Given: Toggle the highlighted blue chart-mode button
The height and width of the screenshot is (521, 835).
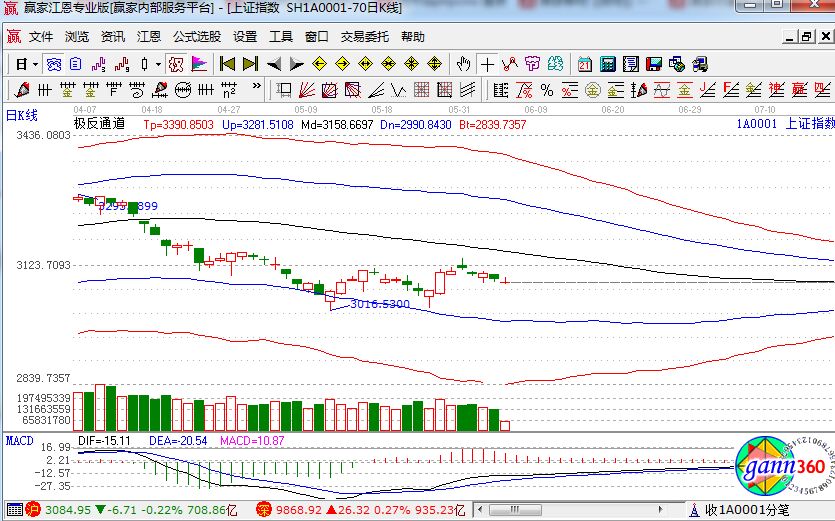Looking at the screenshot, I should (x=53, y=64).
